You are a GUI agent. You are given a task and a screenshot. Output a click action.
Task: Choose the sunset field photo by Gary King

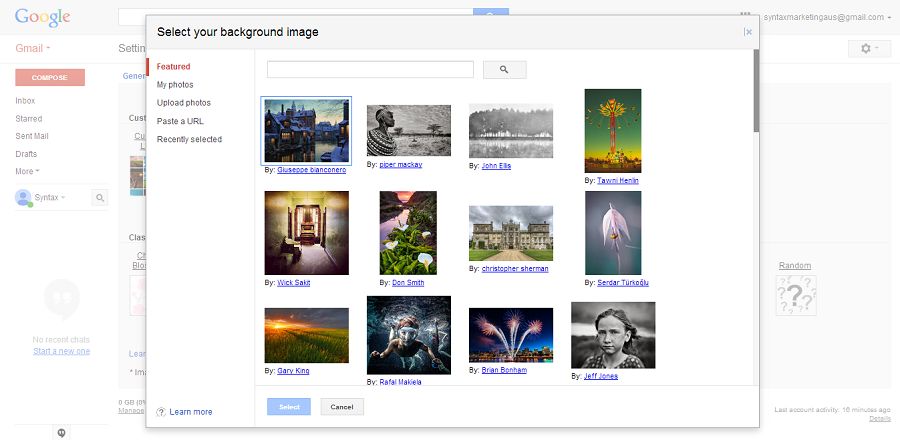click(x=307, y=336)
